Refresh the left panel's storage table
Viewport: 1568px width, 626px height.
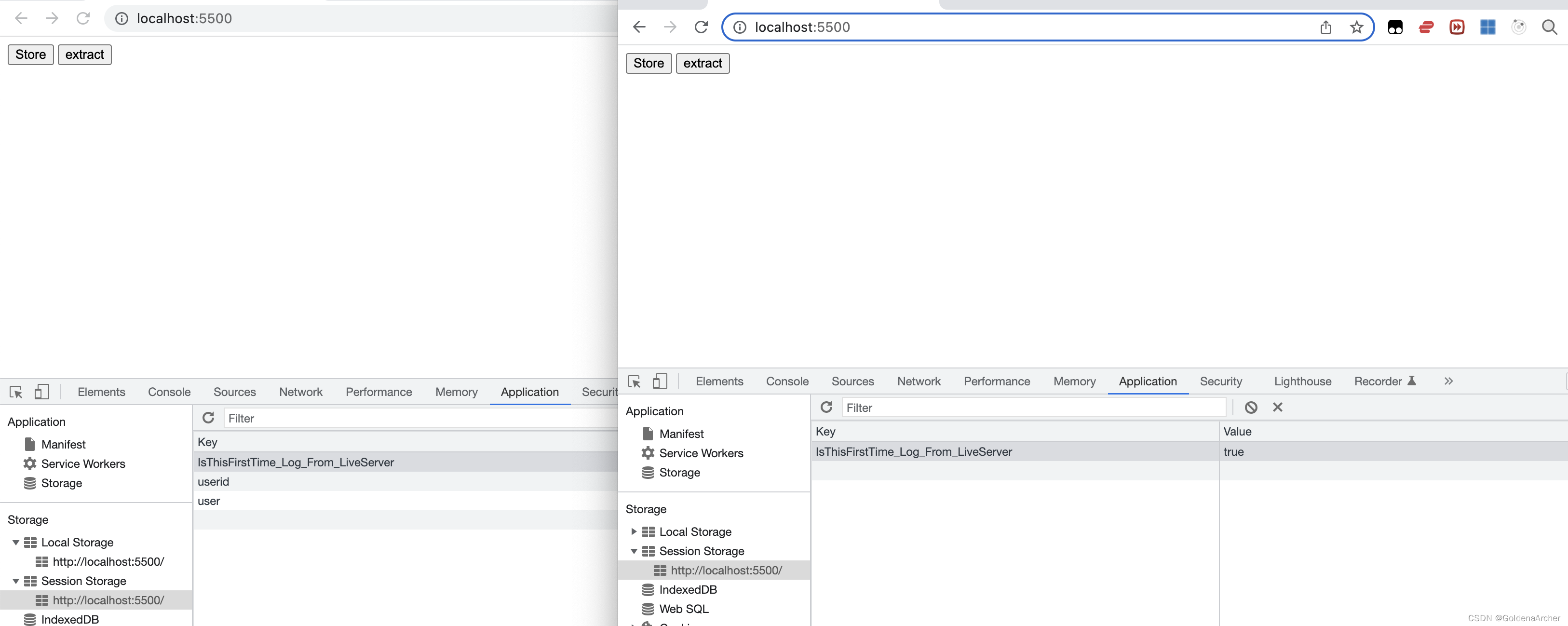(x=208, y=418)
